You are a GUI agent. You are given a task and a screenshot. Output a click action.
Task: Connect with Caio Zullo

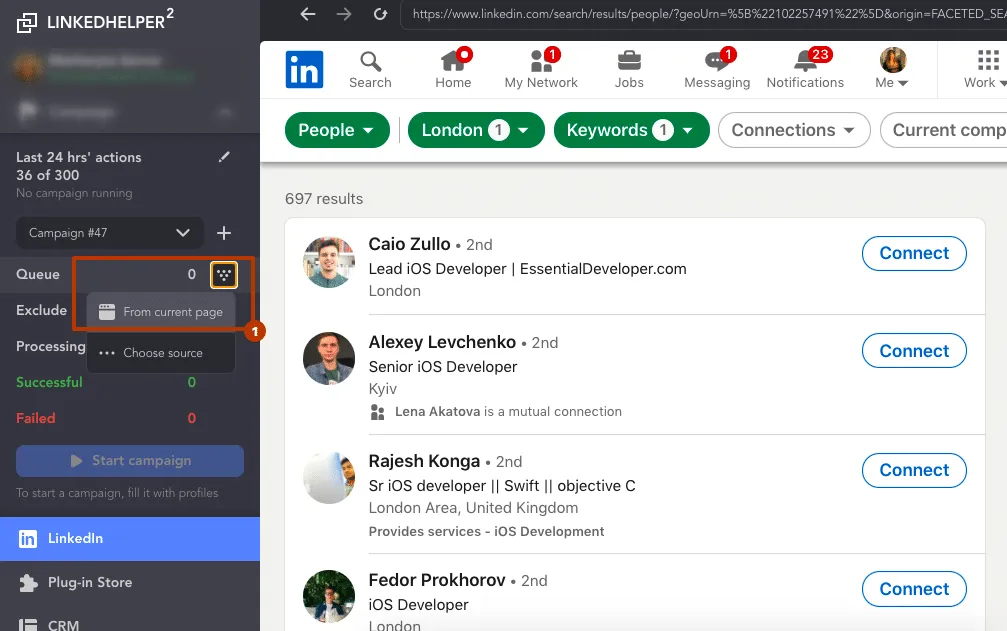(x=914, y=254)
